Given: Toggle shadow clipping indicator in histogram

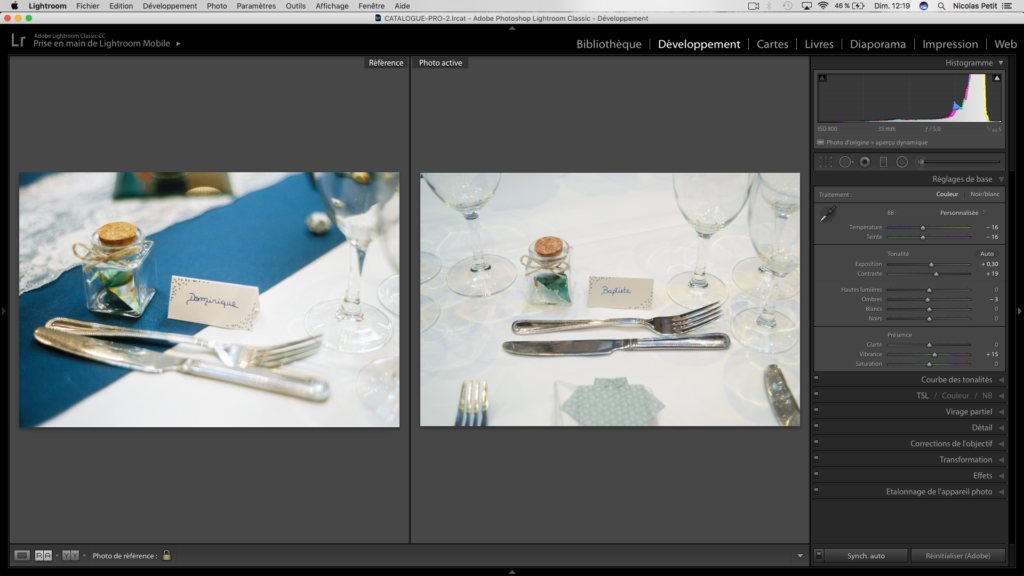Looking at the screenshot, I should tap(822, 78).
